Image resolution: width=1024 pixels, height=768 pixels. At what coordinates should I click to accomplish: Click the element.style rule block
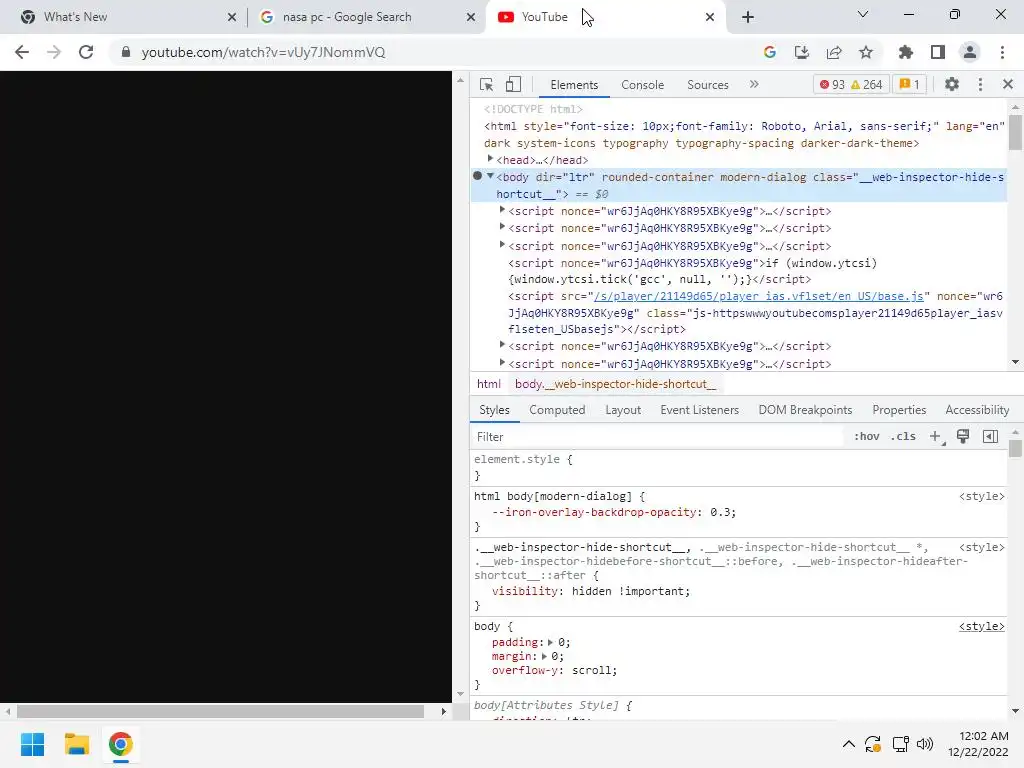[738, 467]
